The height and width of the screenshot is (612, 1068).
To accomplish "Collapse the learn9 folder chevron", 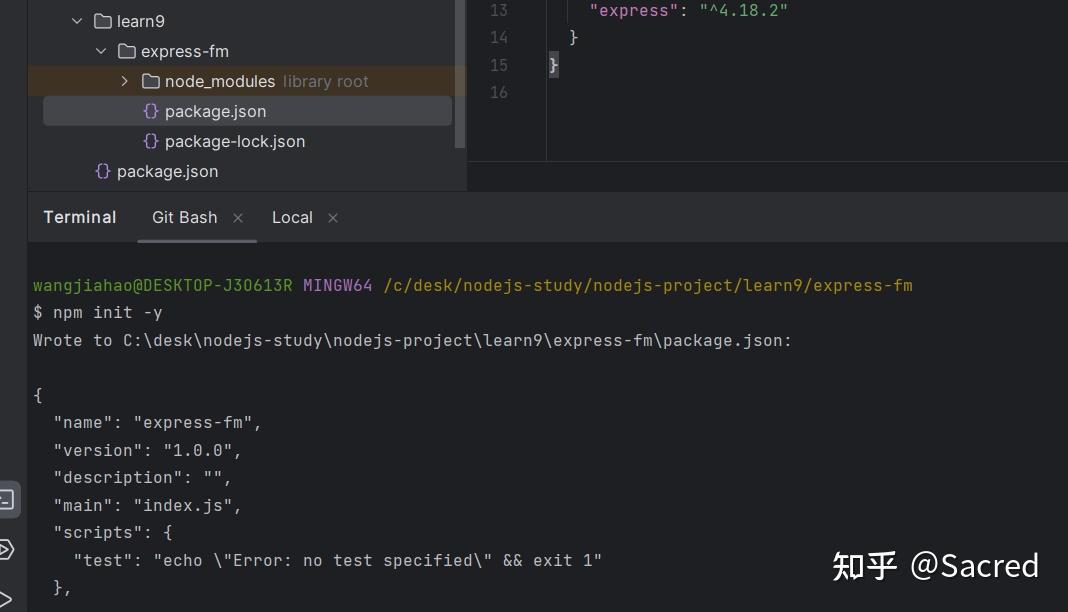I will (77, 21).
